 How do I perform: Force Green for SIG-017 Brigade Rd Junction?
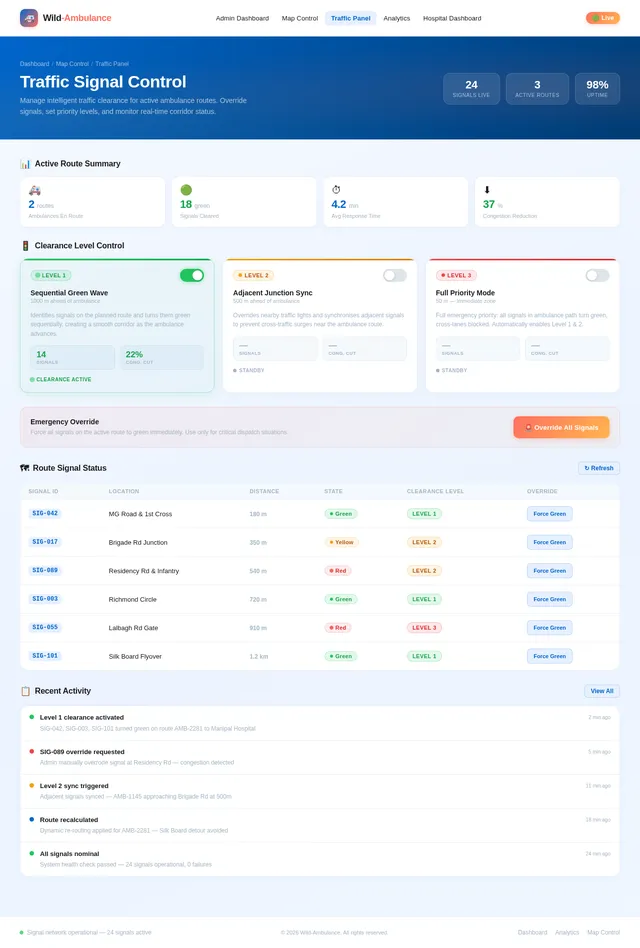point(549,542)
